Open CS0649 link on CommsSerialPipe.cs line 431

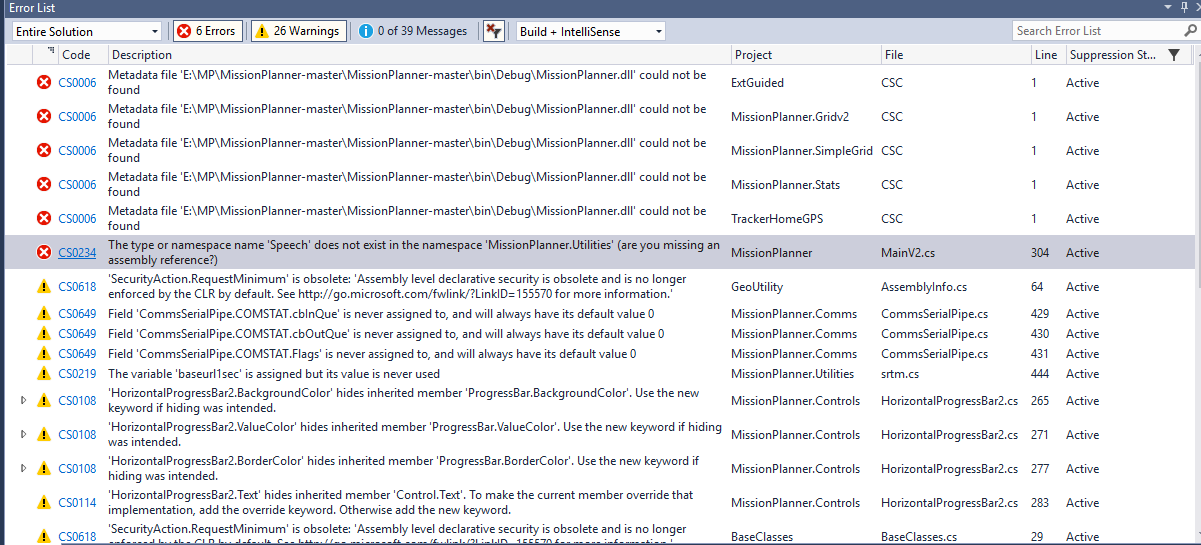pos(77,354)
